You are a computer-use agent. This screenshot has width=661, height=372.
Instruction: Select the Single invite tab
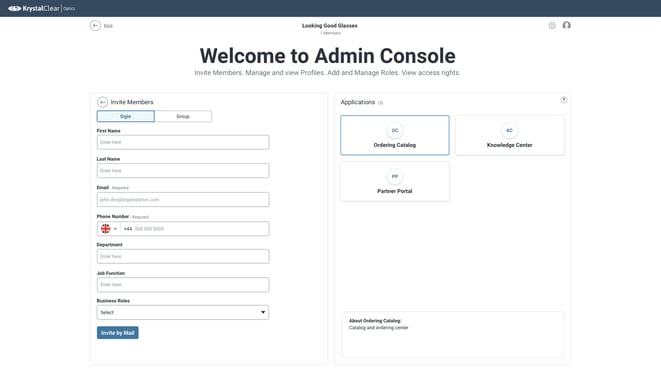(126, 116)
